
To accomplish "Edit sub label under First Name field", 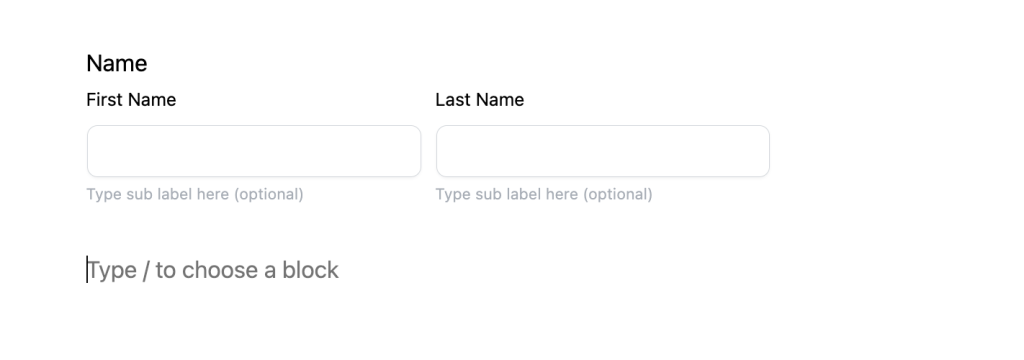I will coord(195,195).
